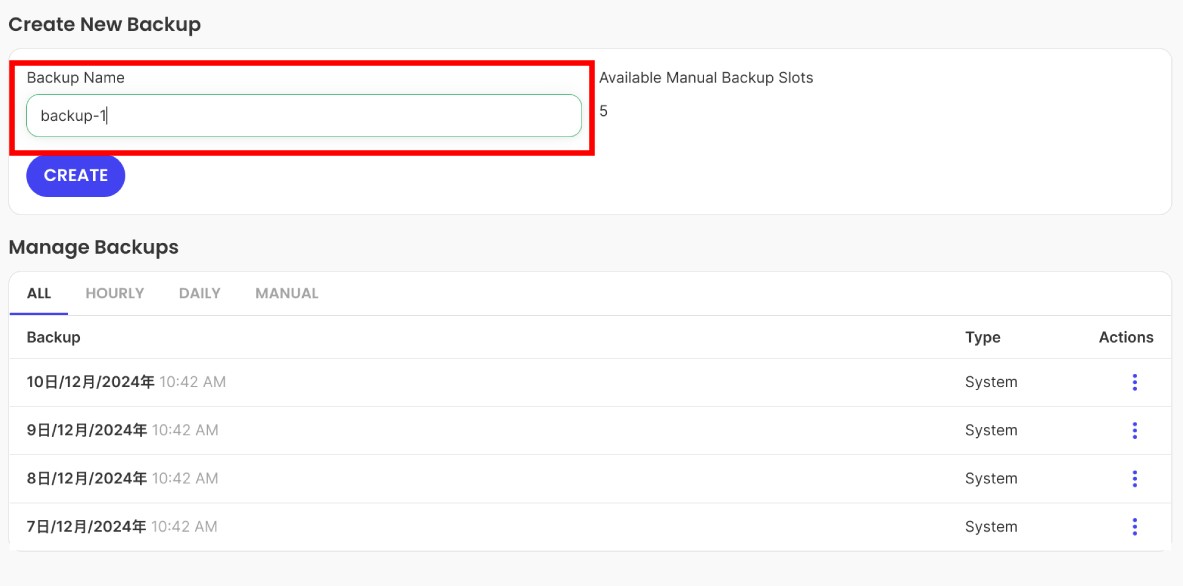
Task: Click the Backup column header
Action: (x=54, y=337)
